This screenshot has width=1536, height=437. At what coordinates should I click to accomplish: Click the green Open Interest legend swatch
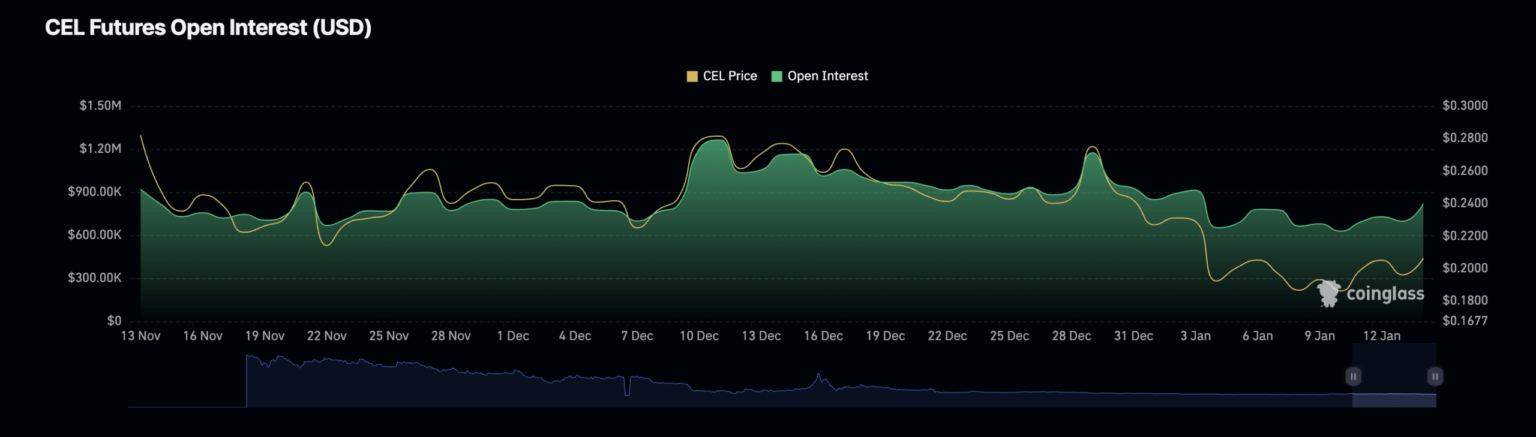coord(776,76)
